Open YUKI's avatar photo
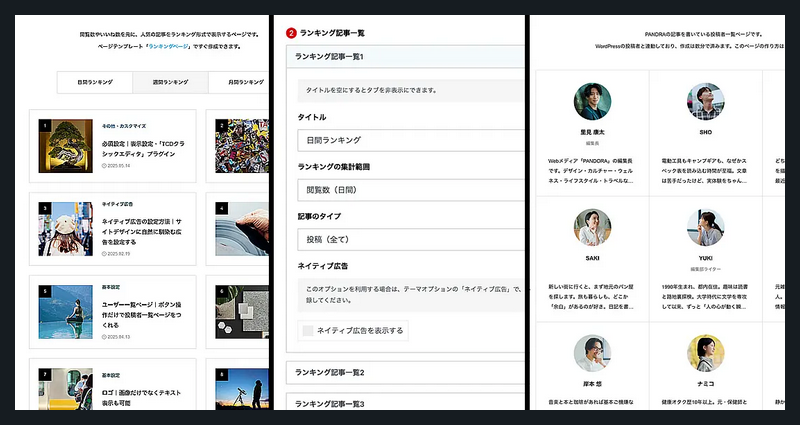Image resolution: width=800 pixels, height=425 pixels. (x=706, y=227)
